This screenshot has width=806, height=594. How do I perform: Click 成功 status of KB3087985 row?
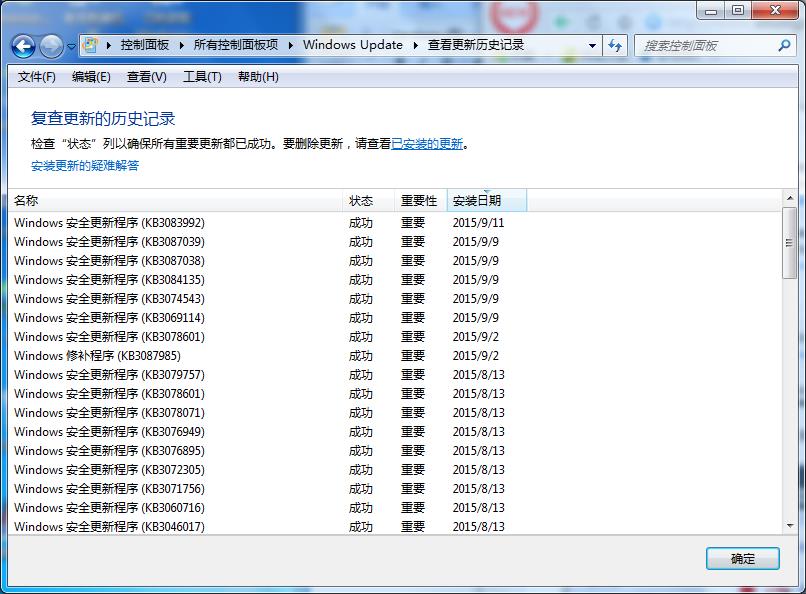[361, 356]
